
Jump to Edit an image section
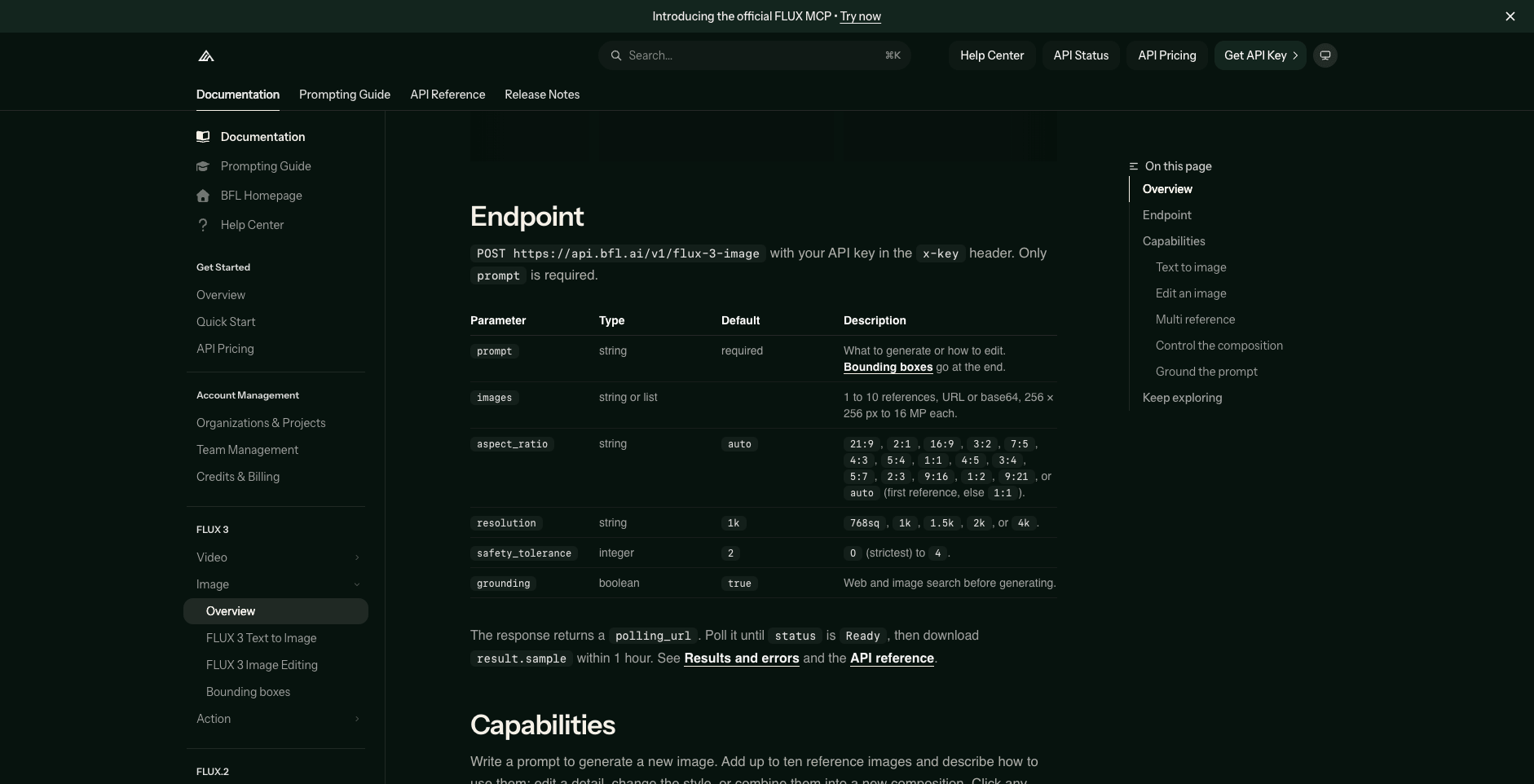tap(1191, 293)
